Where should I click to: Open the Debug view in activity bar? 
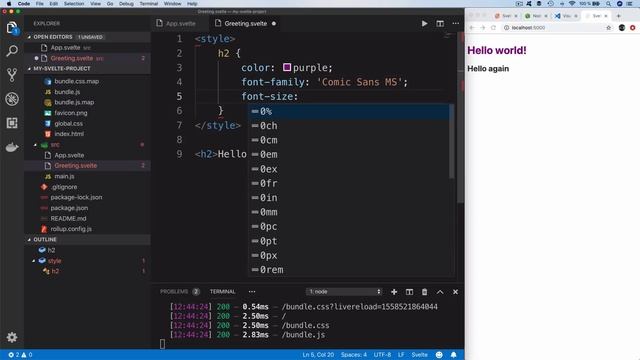(12, 99)
